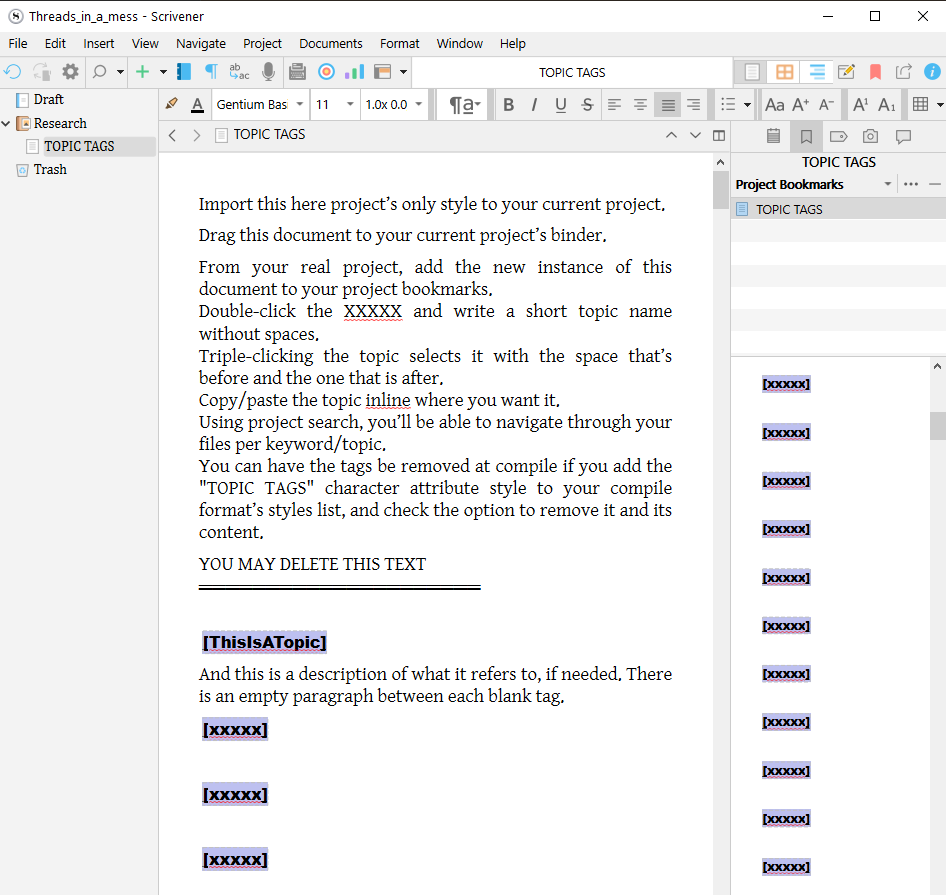Open the Compile (typewriter) tool
Viewport: 946px width, 895px height.
click(297, 72)
